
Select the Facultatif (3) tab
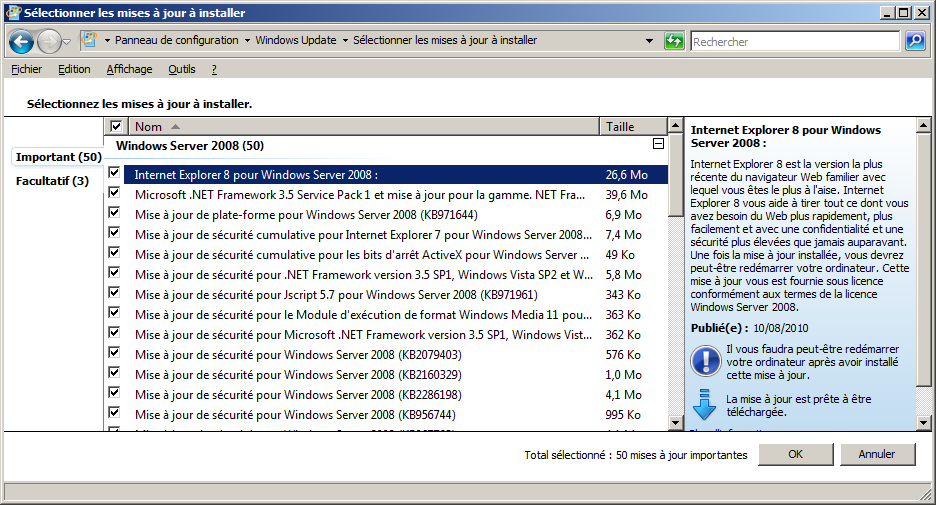pos(52,181)
